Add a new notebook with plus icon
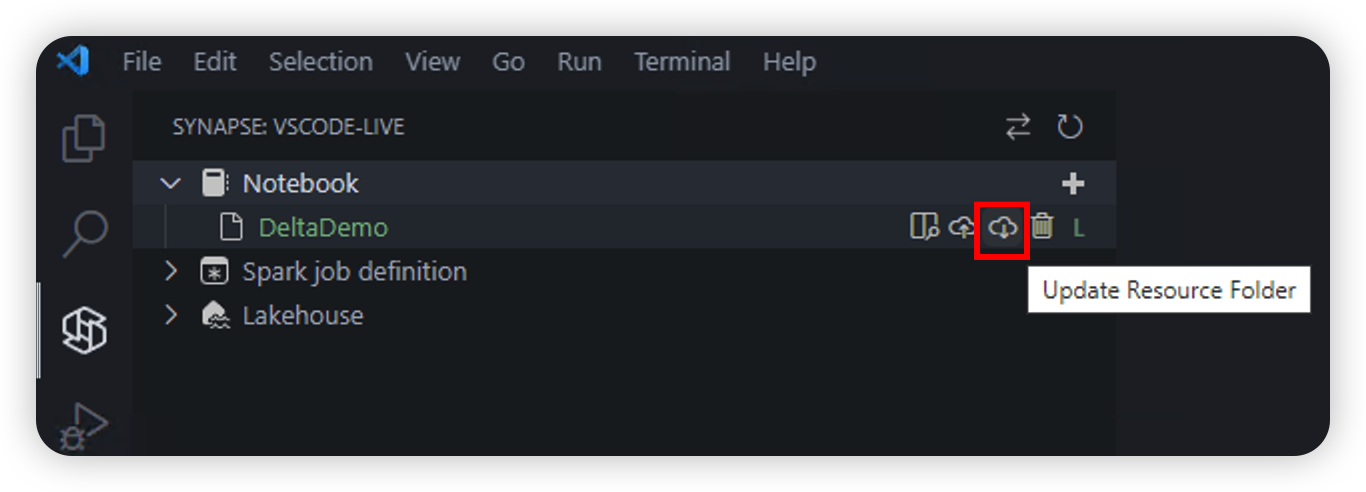Image resolution: width=1366 pixels, height=492 pixels. click(1073, 184)
